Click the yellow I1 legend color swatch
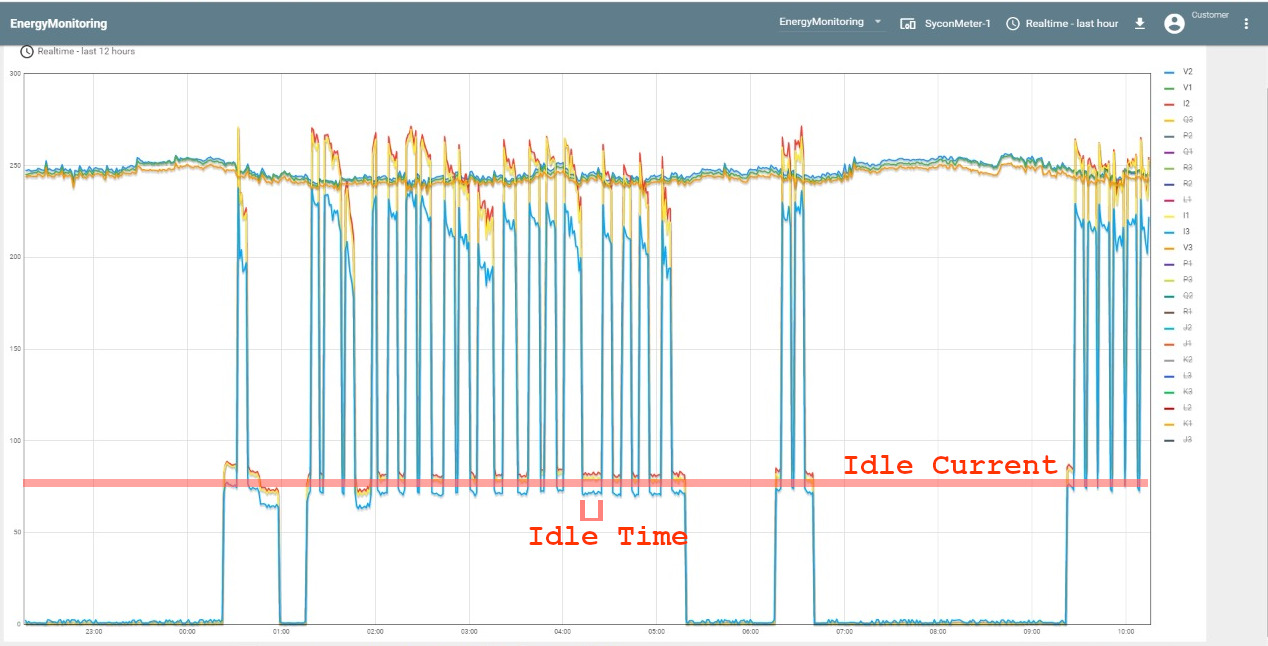The image size is (1268, 646). pyautogui.click(x=1169, y=216)
